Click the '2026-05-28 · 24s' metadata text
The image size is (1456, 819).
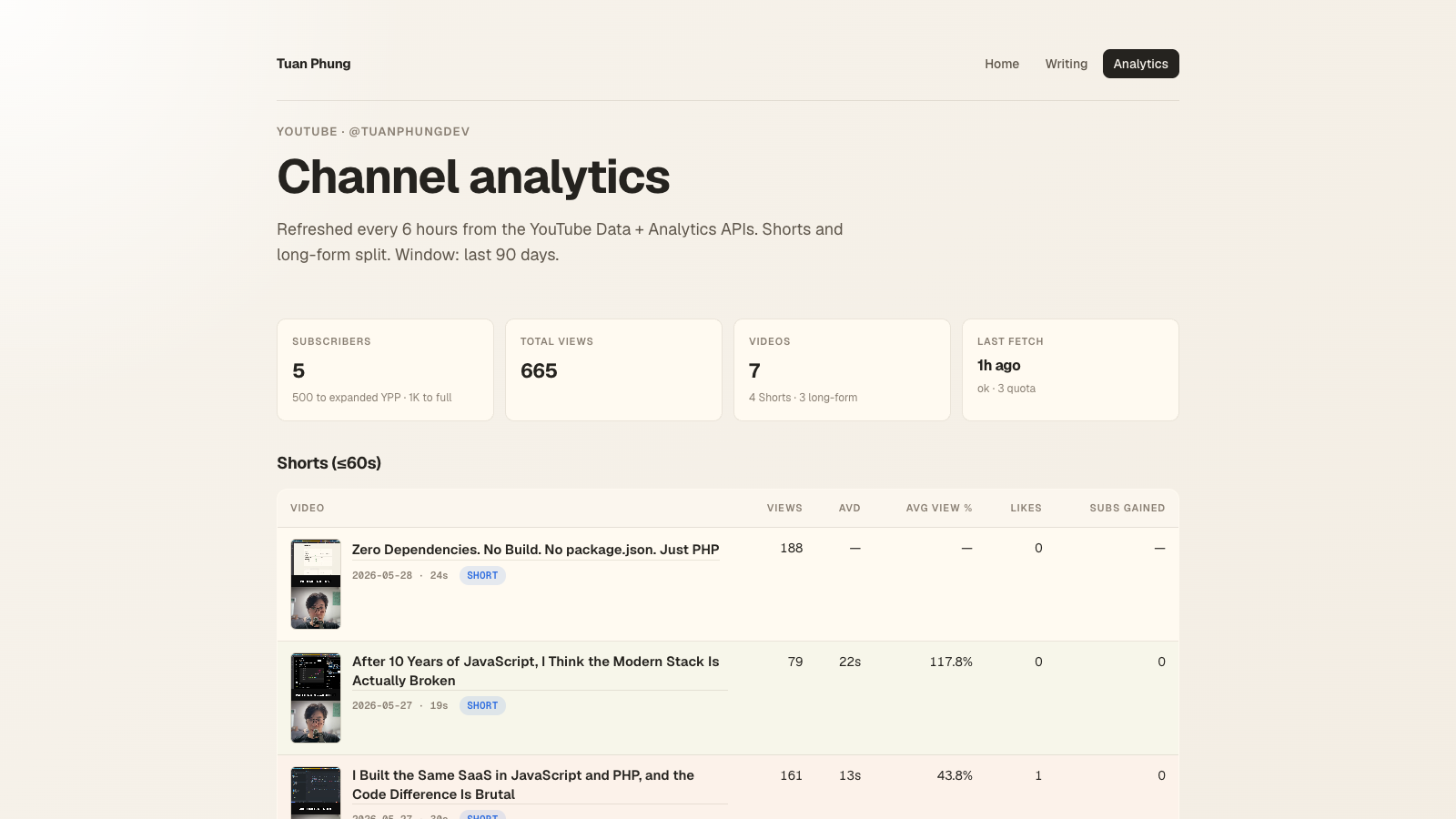coord(400,575)
